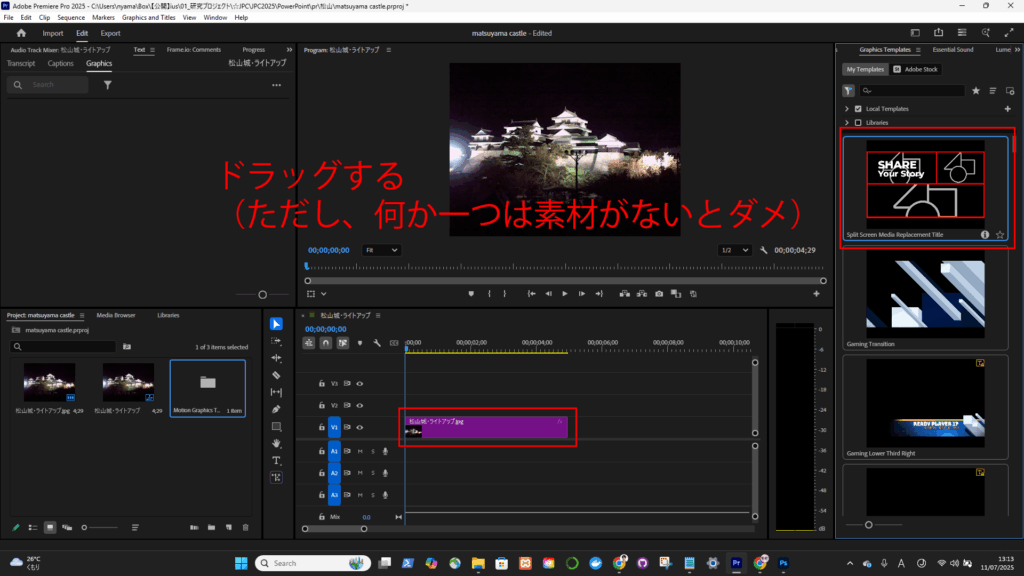
Task: Expand the Local Templates tree
Action: pyautogui.click(x=846, y=108)
